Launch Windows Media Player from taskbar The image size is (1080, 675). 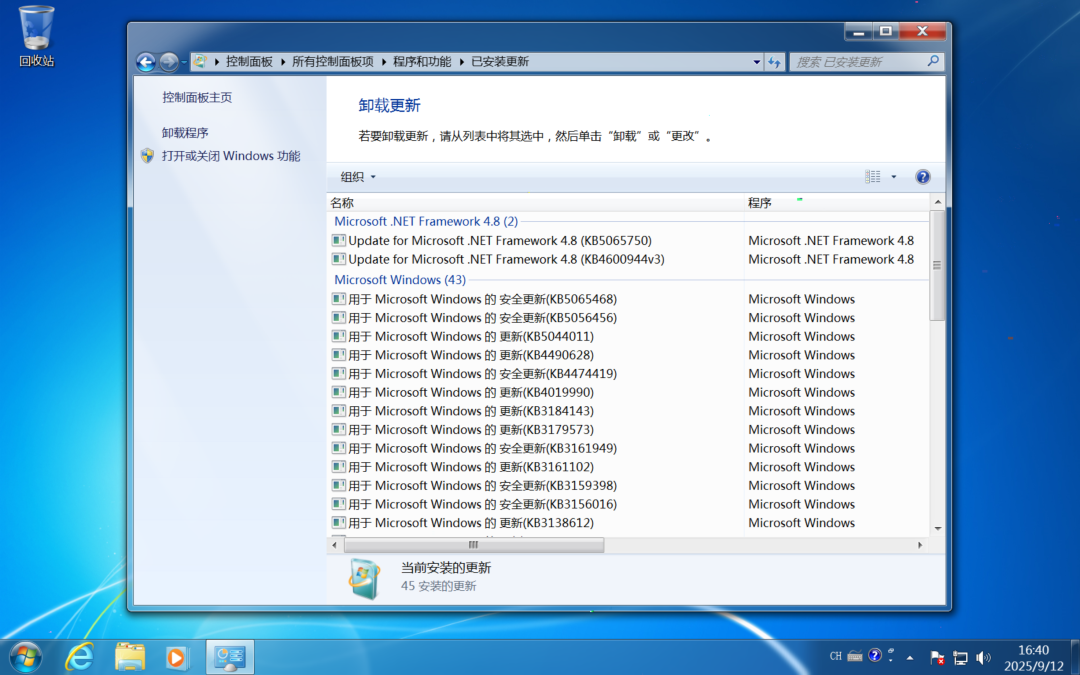[x=176, y=657]
